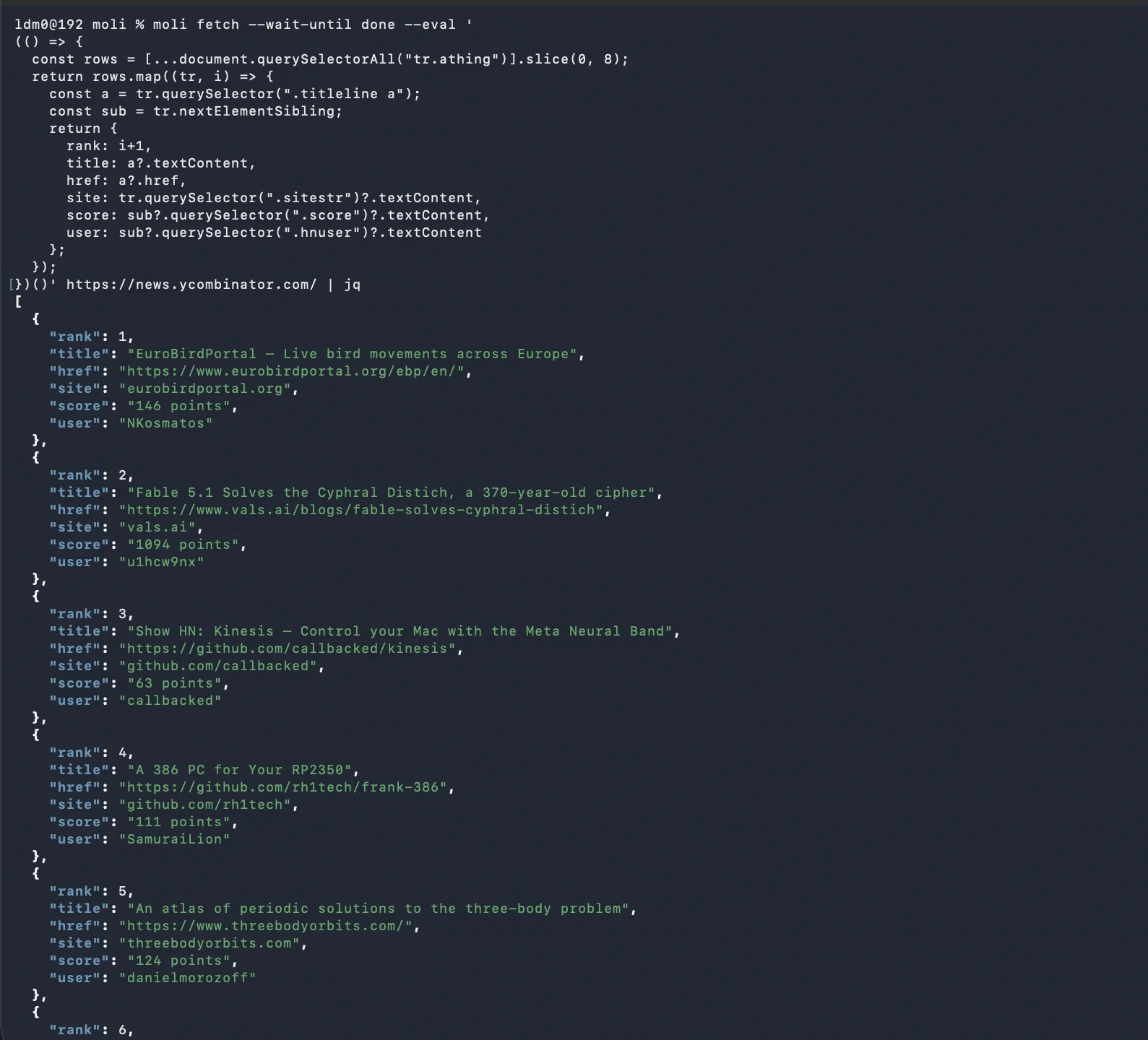
Task: Click the user value "u1hcw9nx"
Action: [162, 562]
